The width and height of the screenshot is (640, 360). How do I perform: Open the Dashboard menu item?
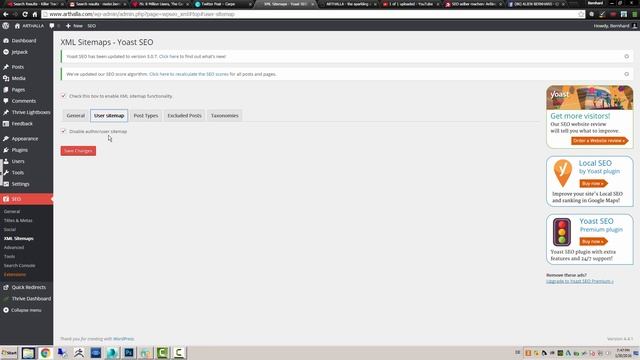[x=24, y=41]
